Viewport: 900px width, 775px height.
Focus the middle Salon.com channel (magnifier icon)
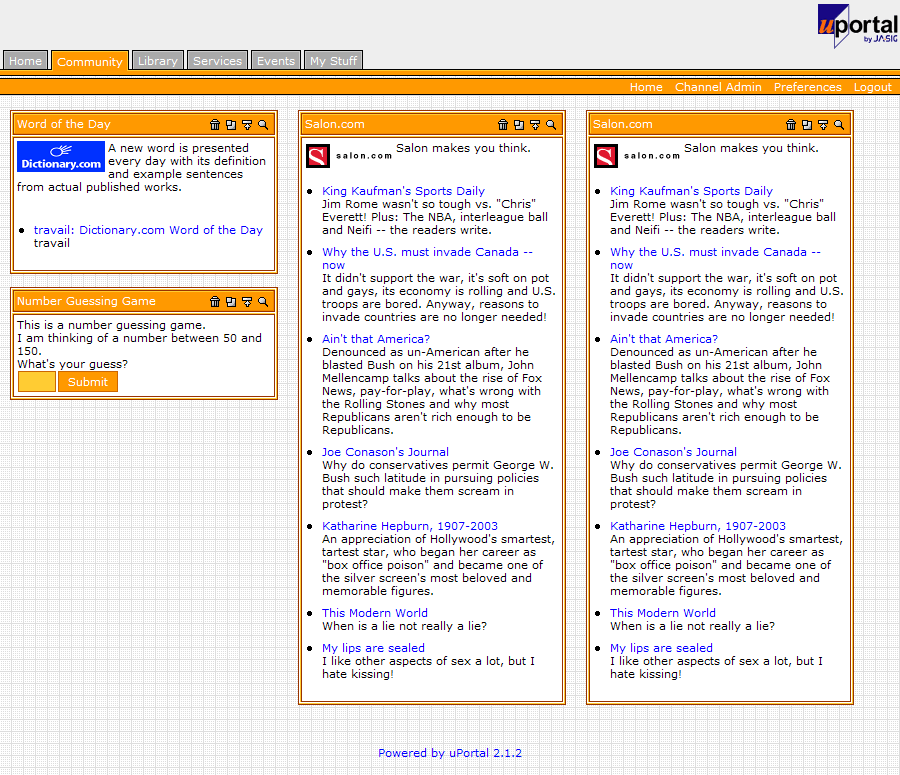click(x=551, y=125)
